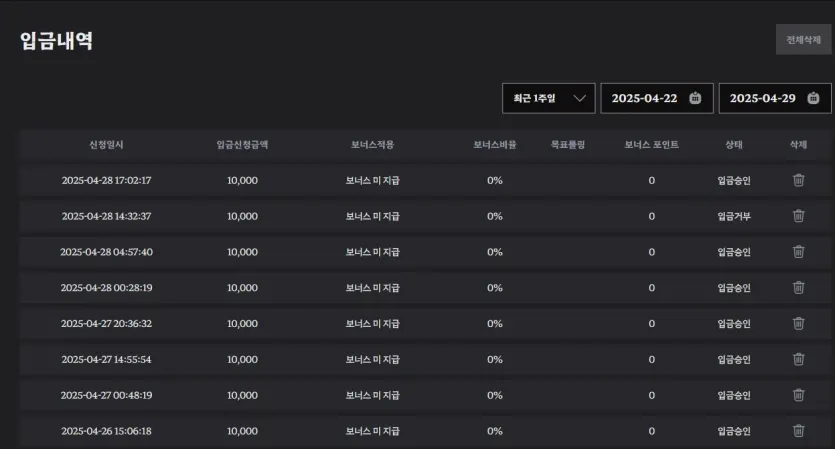Click the 입금신청금액 column header

(x=242, y=144)
